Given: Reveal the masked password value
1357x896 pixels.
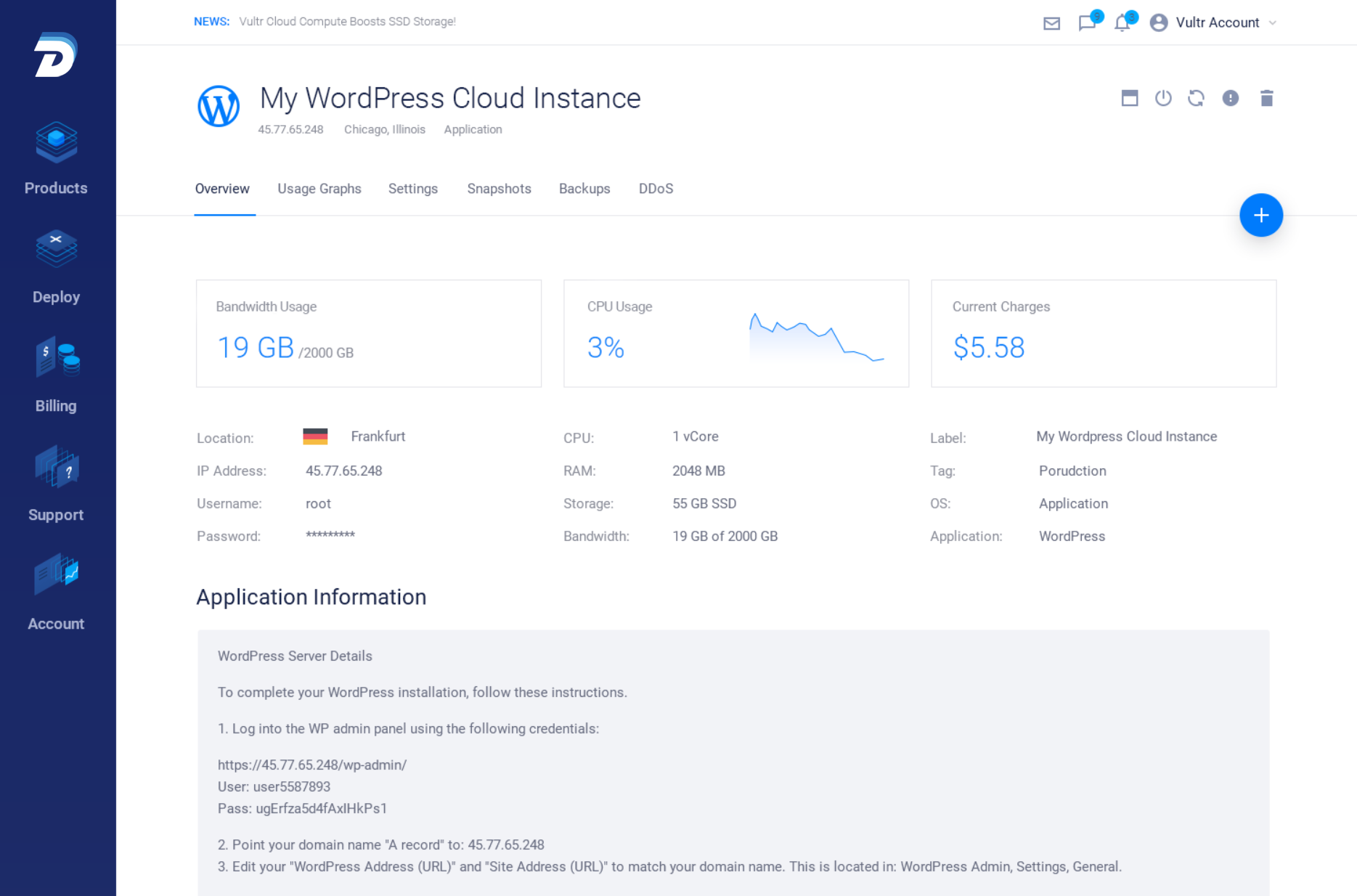Looking at the screenshot, I should (x=330, y=536).
